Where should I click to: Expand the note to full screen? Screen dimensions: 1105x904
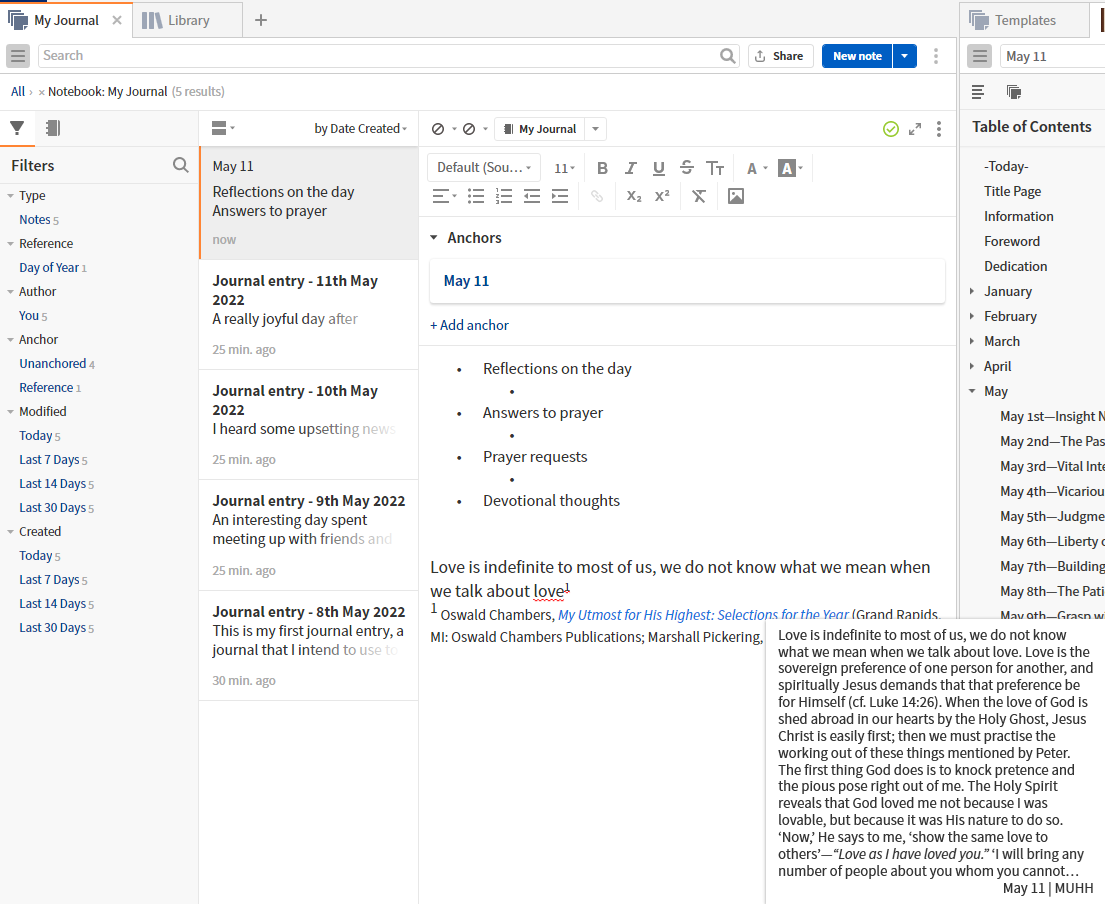pyautogui.click(x=915, y=129)
